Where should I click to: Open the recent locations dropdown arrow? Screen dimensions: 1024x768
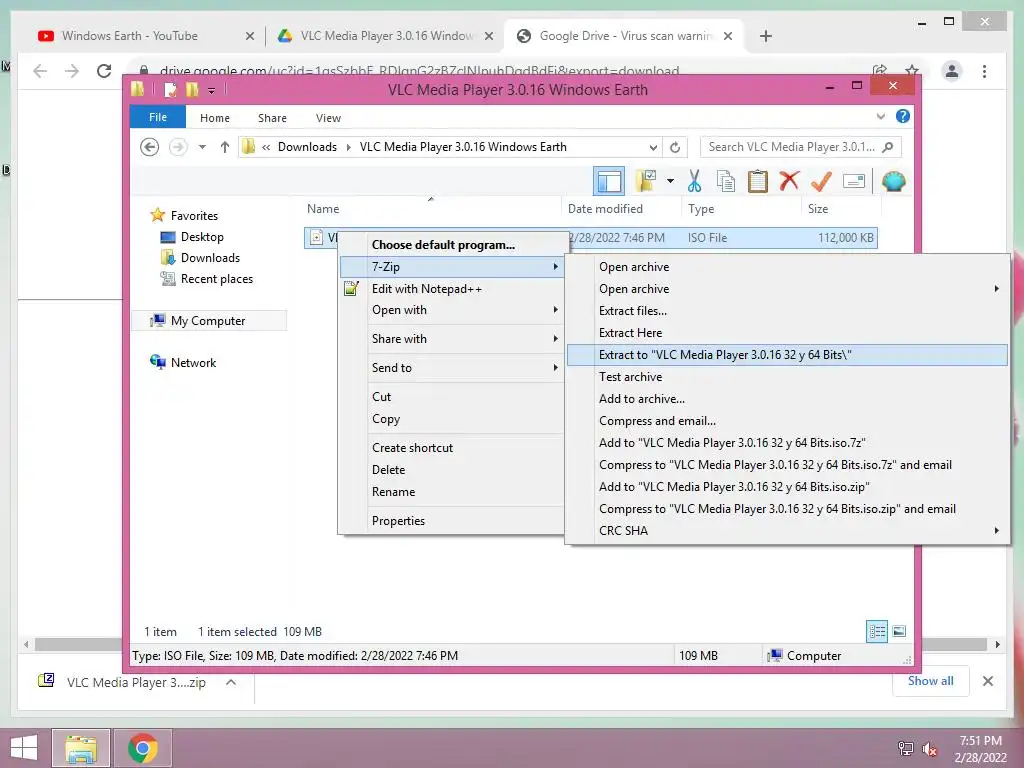tap(202, 147)
